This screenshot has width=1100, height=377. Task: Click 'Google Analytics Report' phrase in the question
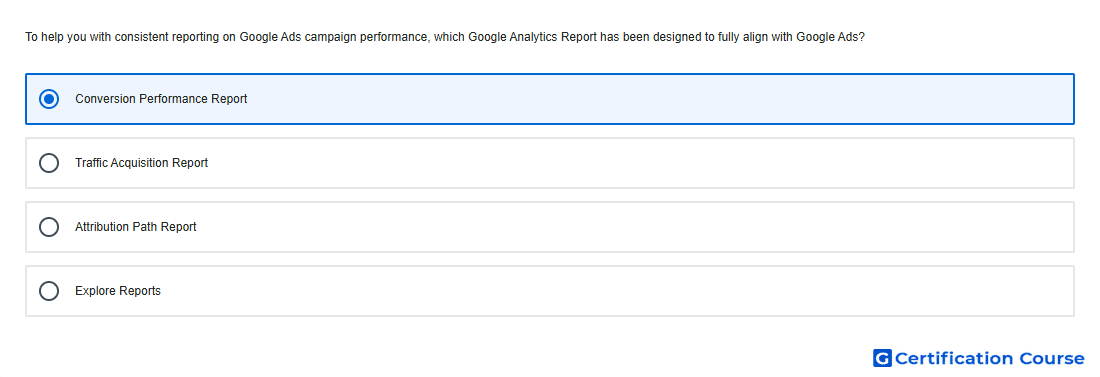531,37
